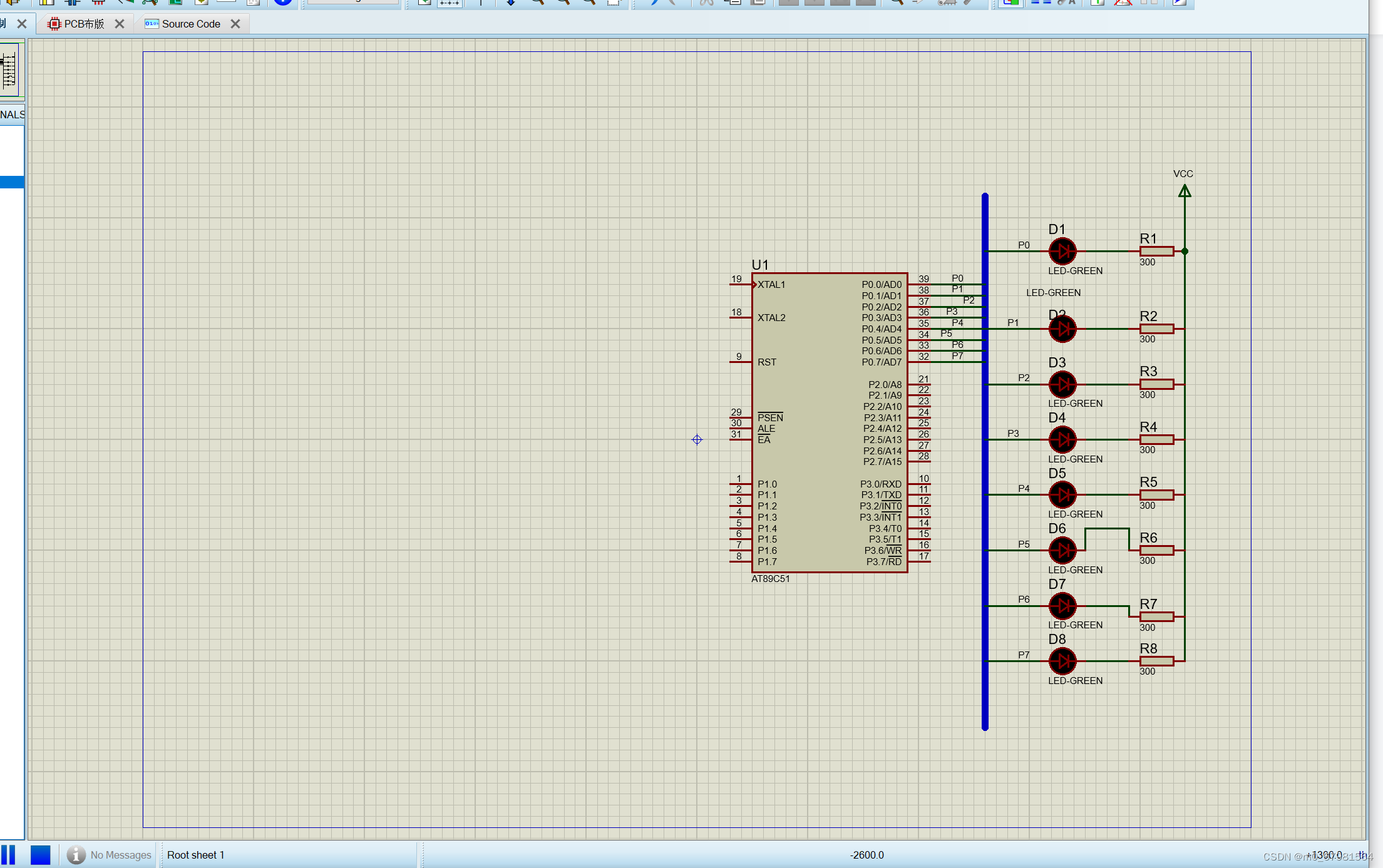Close the PCB布版 tab
The image size is (1383, 868).
pos(120,24)
